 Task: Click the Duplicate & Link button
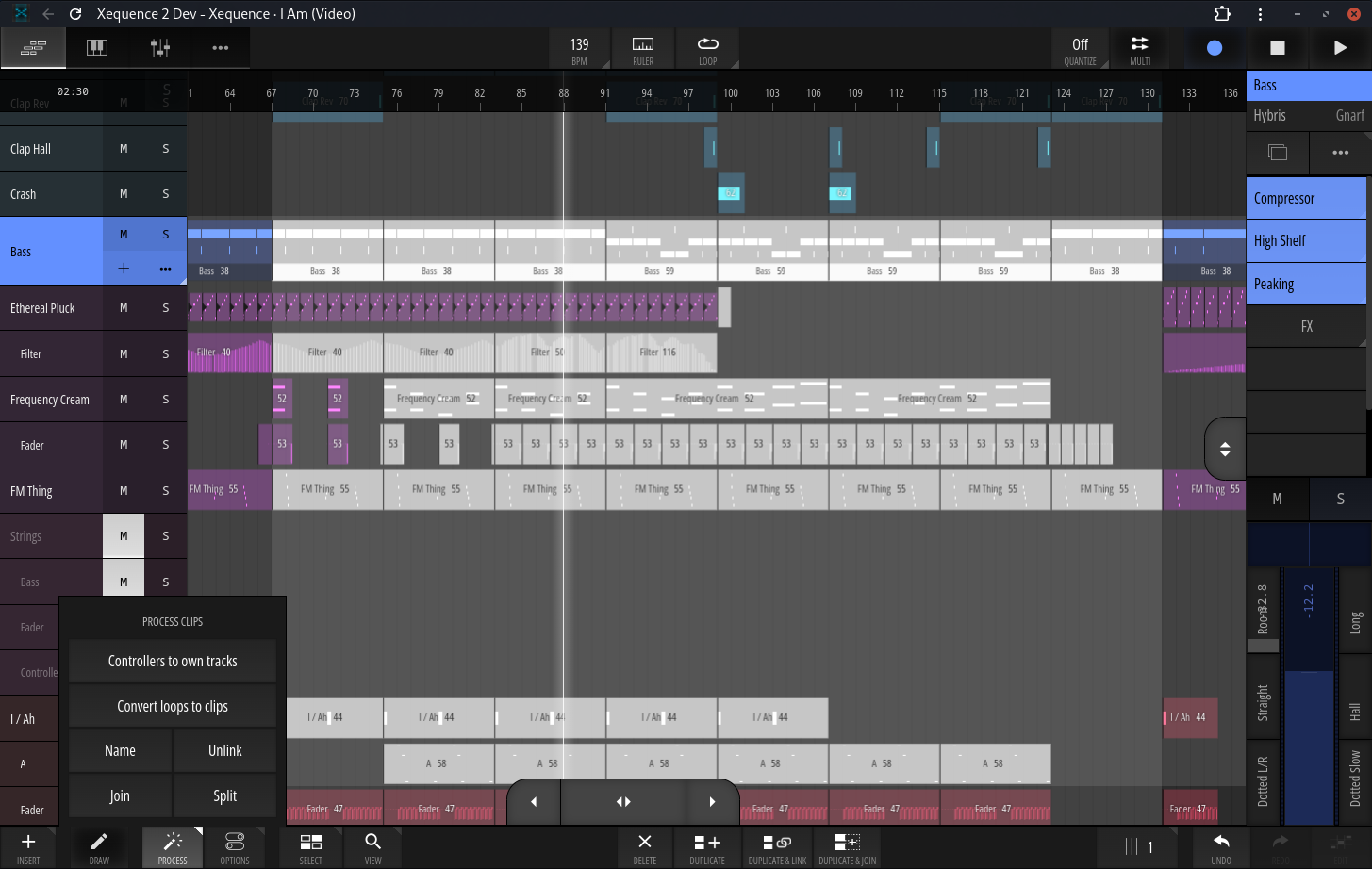click(777, 847)
